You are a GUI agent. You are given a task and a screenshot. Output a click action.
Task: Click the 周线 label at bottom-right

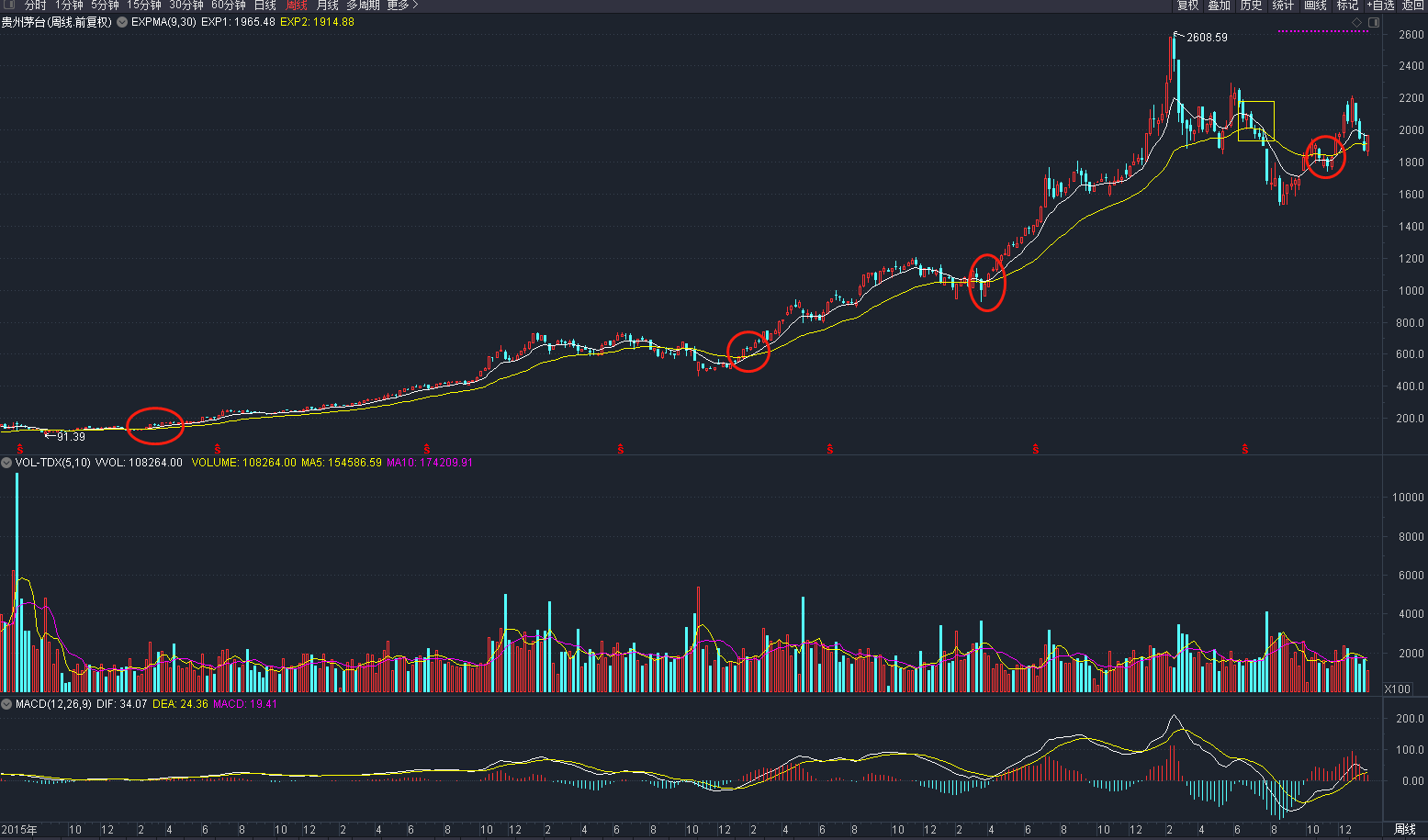tap(1405, 829)
